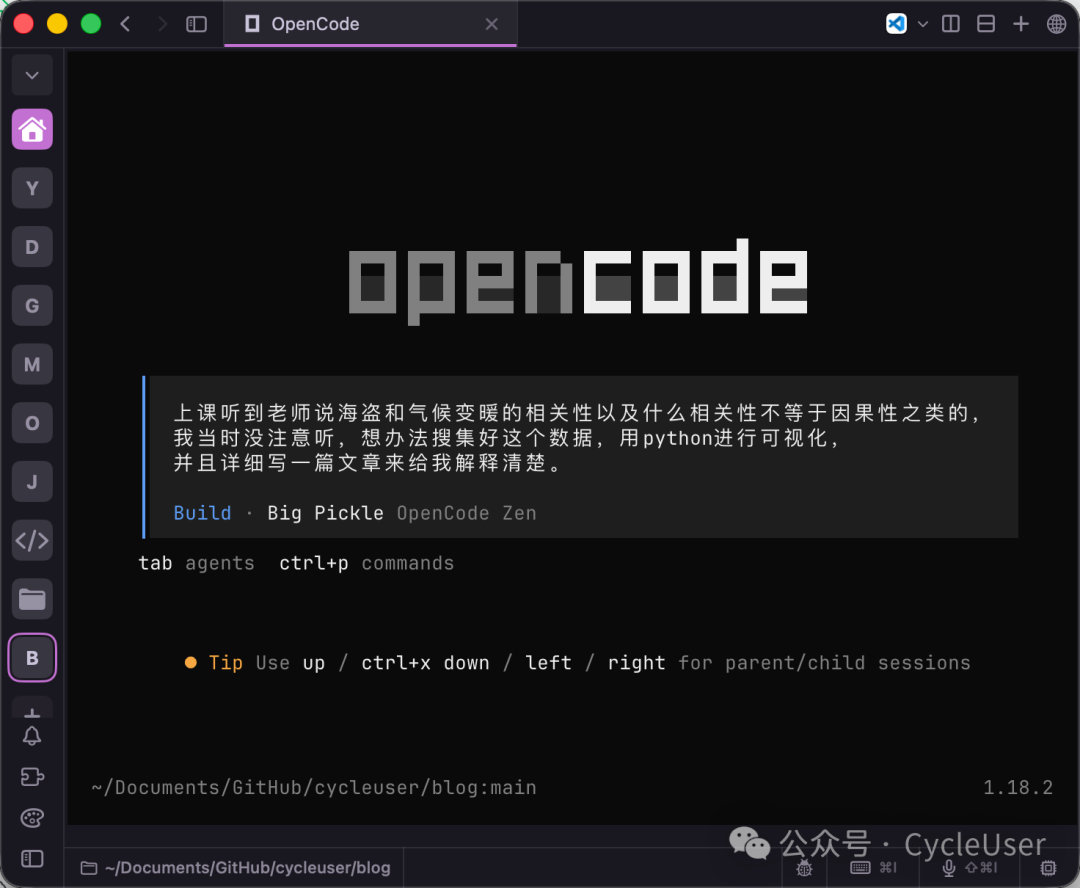Select the O workspace in sidebar
The image size is (1080, 888).
[x=32, y=423]
